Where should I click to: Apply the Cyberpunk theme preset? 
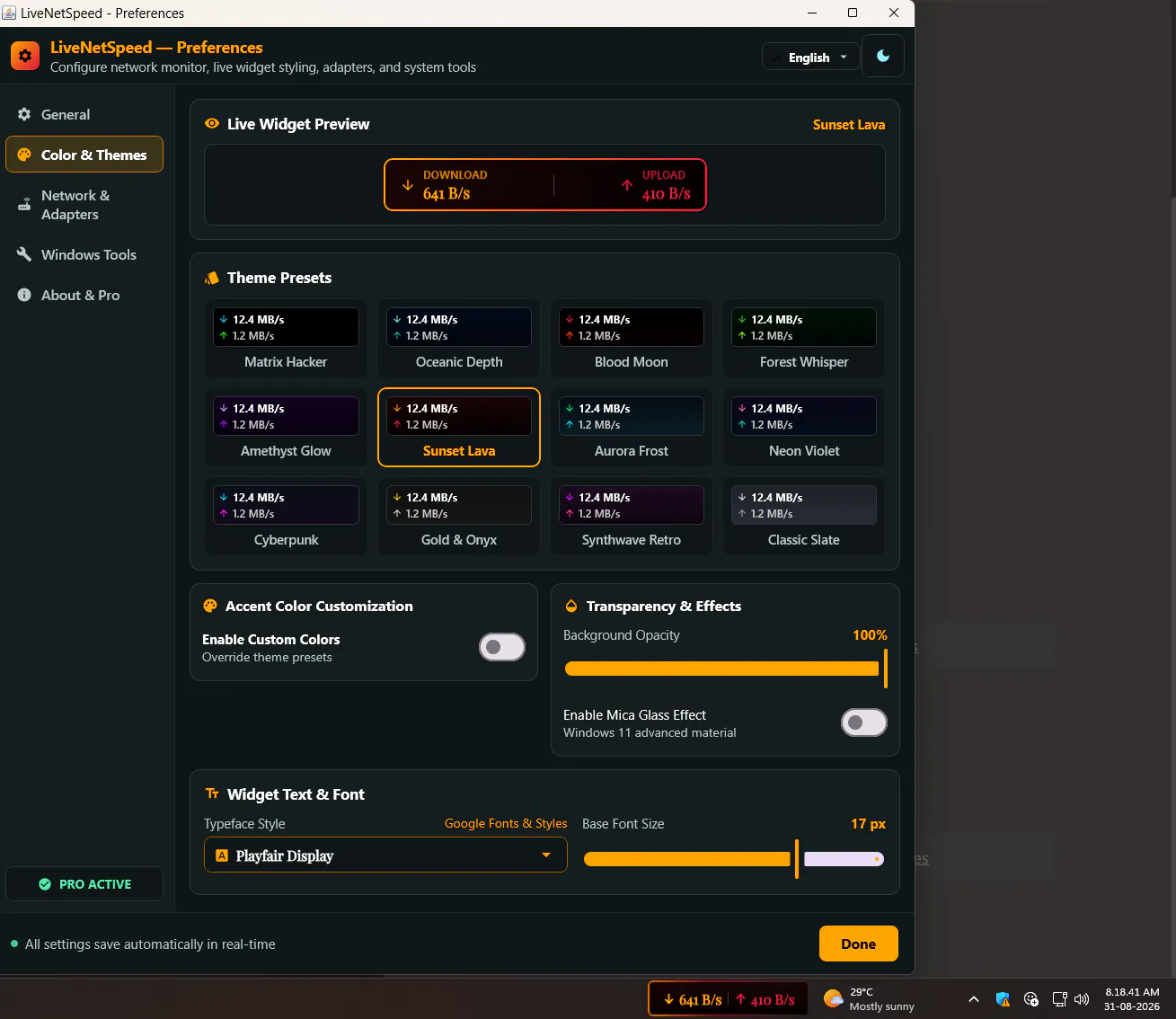pyautogui.click(x=286, y=516)
